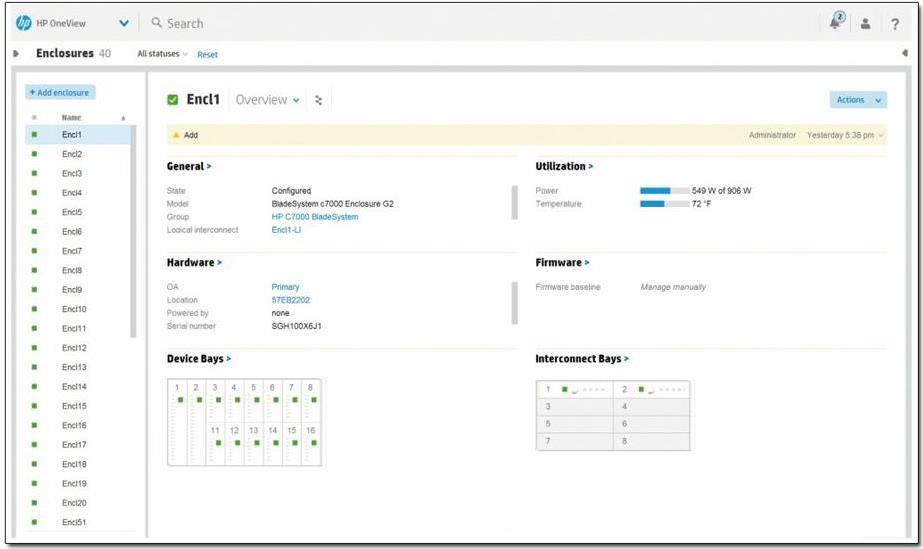Click the warning icon in Add banner
Viewport: 923px width, 549px height.
click(177, 135)
